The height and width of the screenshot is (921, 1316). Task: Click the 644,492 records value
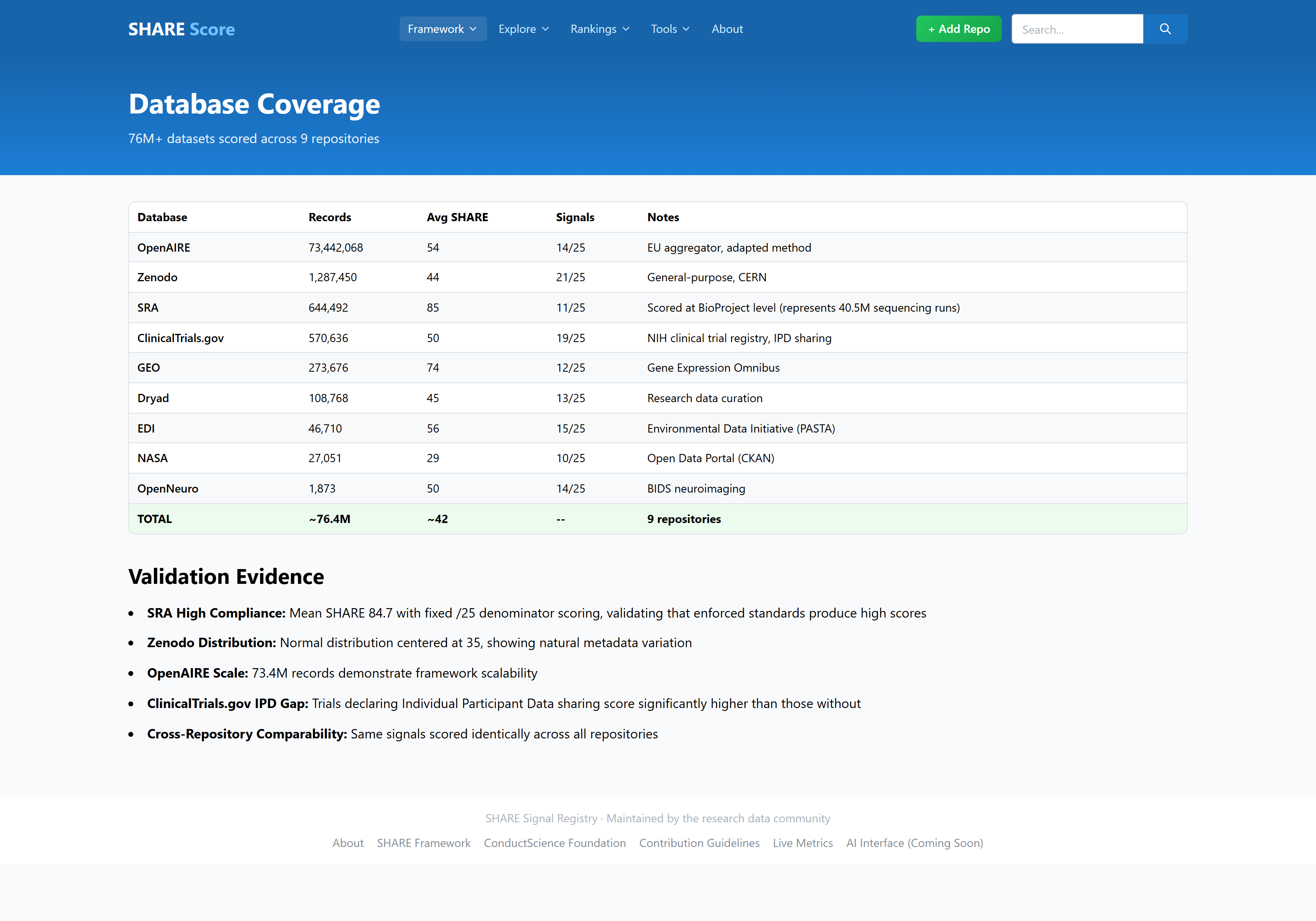pyautogui.click(x=329, y=308)
